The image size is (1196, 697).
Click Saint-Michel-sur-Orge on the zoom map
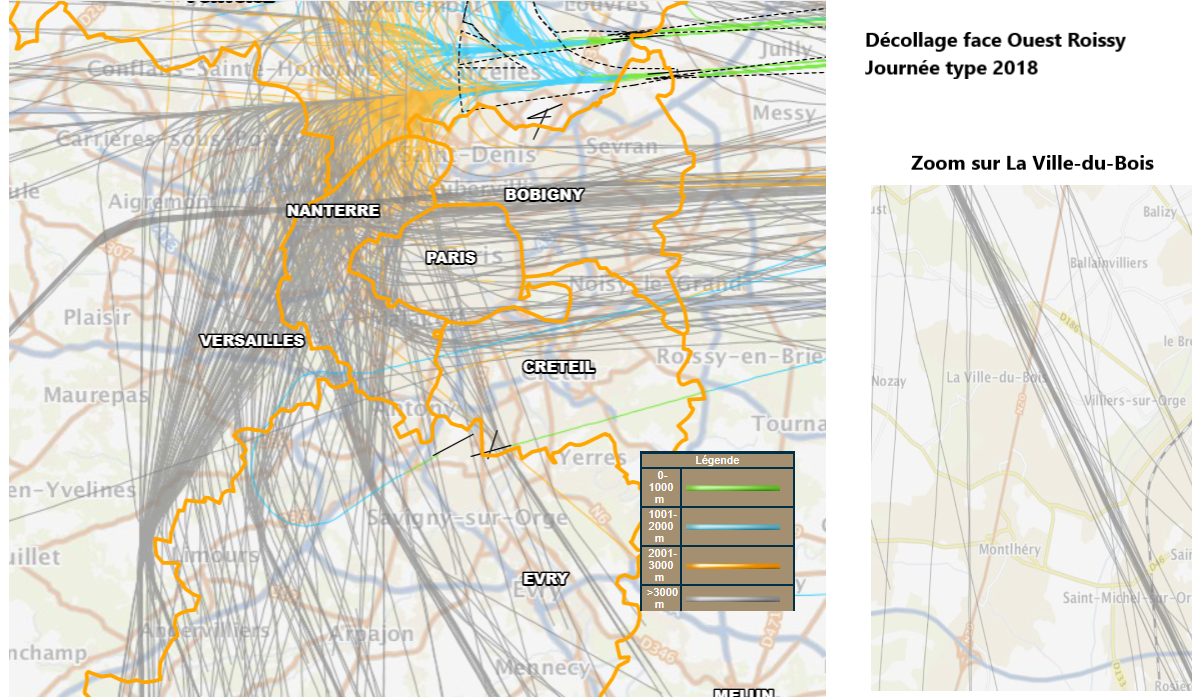coord(1127,598)
